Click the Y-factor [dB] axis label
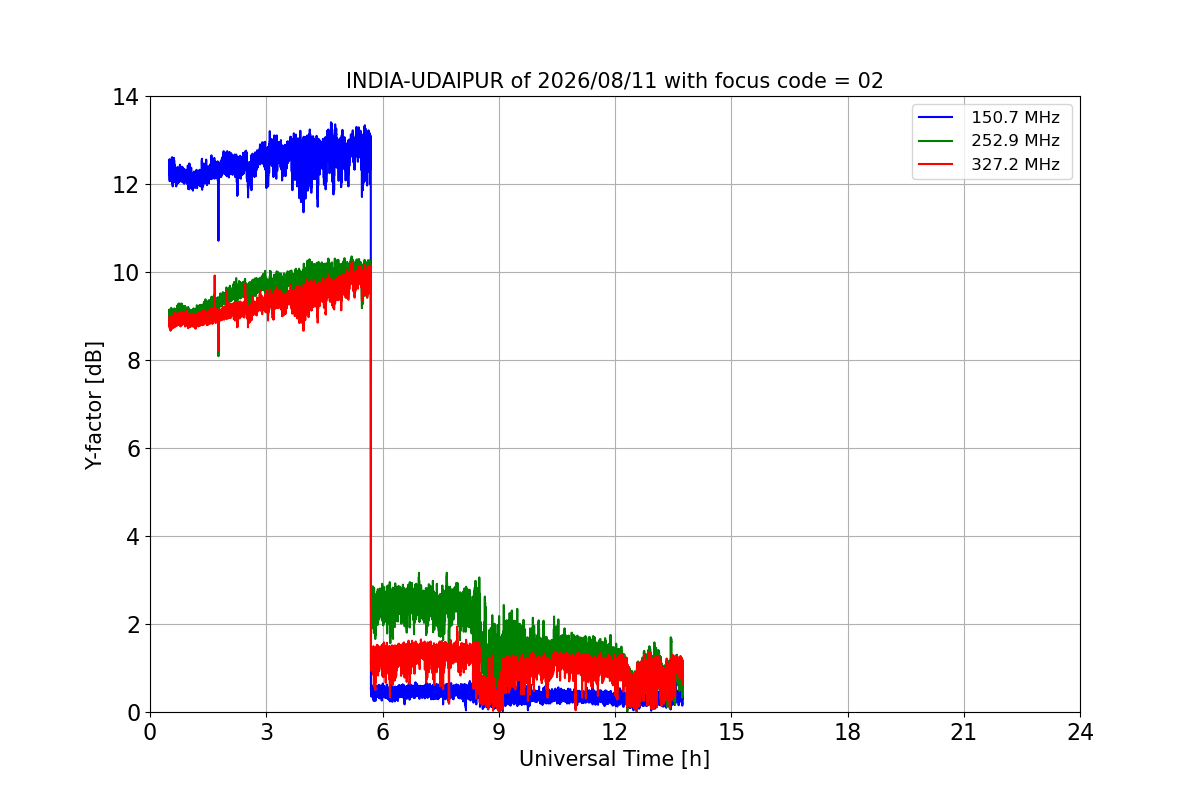 point(94,405)
